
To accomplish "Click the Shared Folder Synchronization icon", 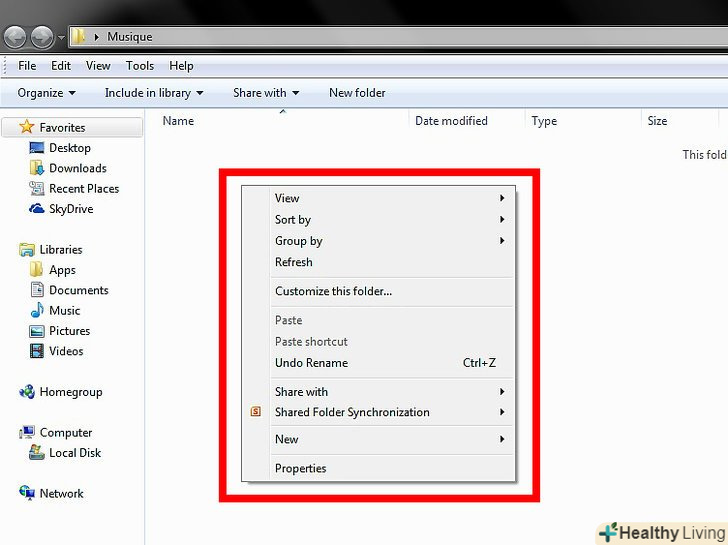I will pyautogui.click(x=255, y=412).
